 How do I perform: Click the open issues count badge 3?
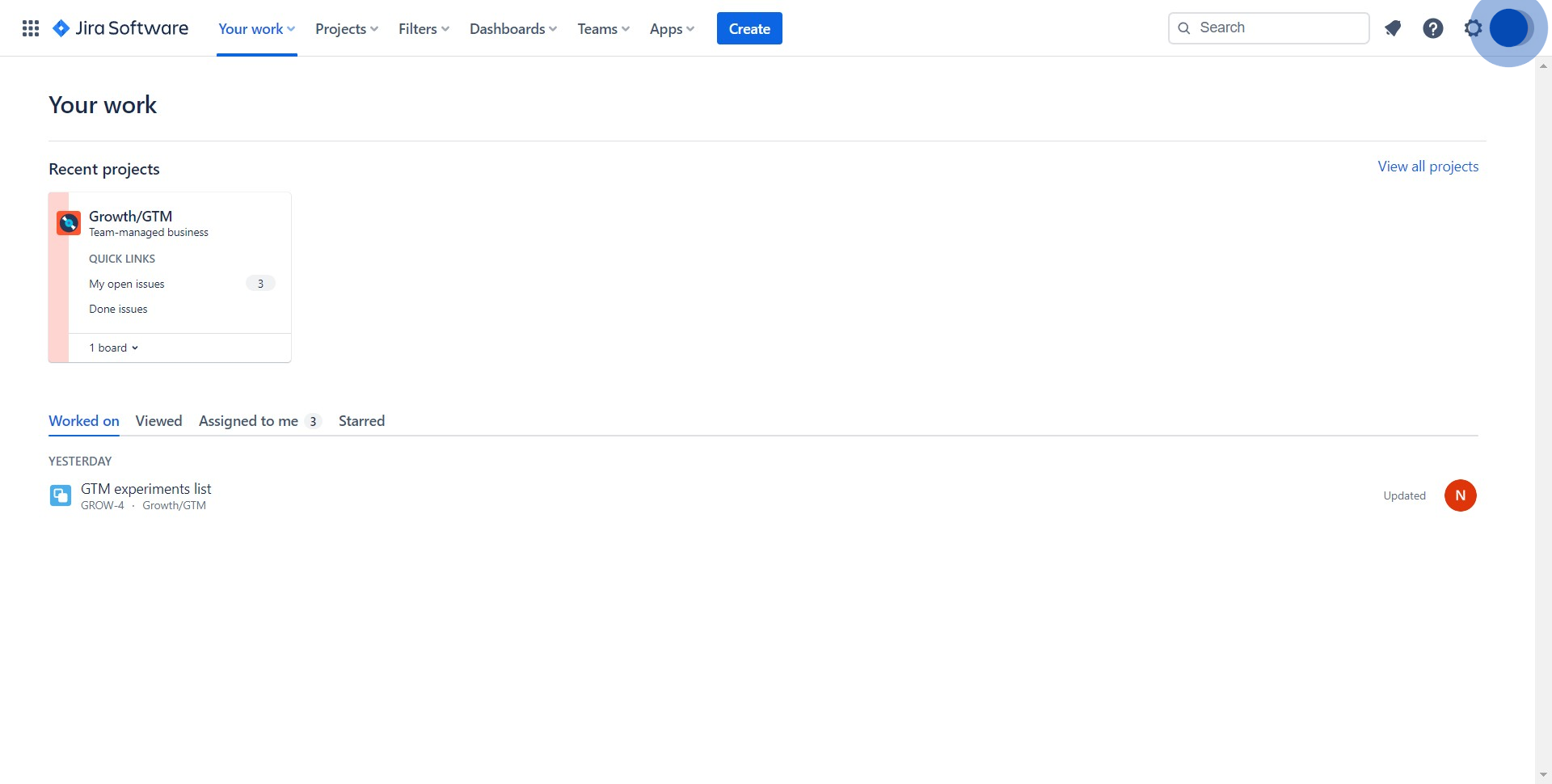point(260,284)
